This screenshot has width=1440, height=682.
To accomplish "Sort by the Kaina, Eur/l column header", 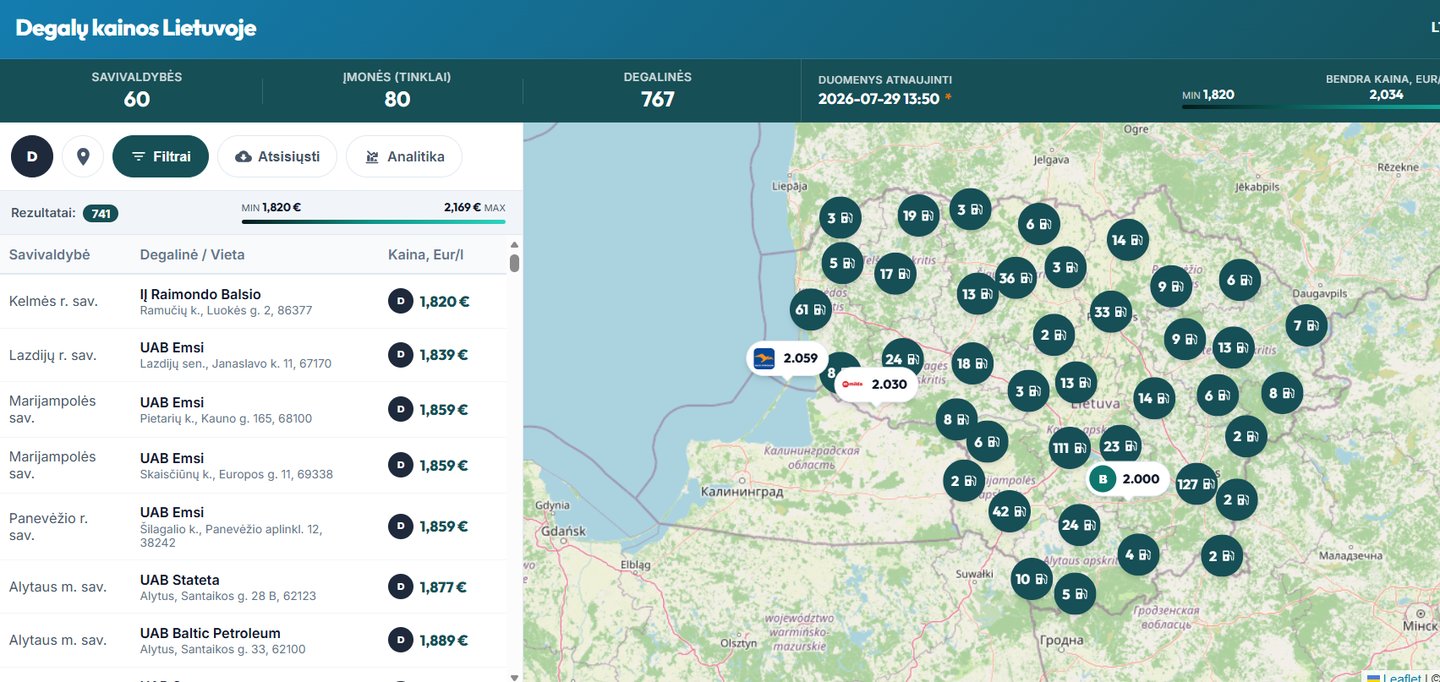I will tap(426, 255).
